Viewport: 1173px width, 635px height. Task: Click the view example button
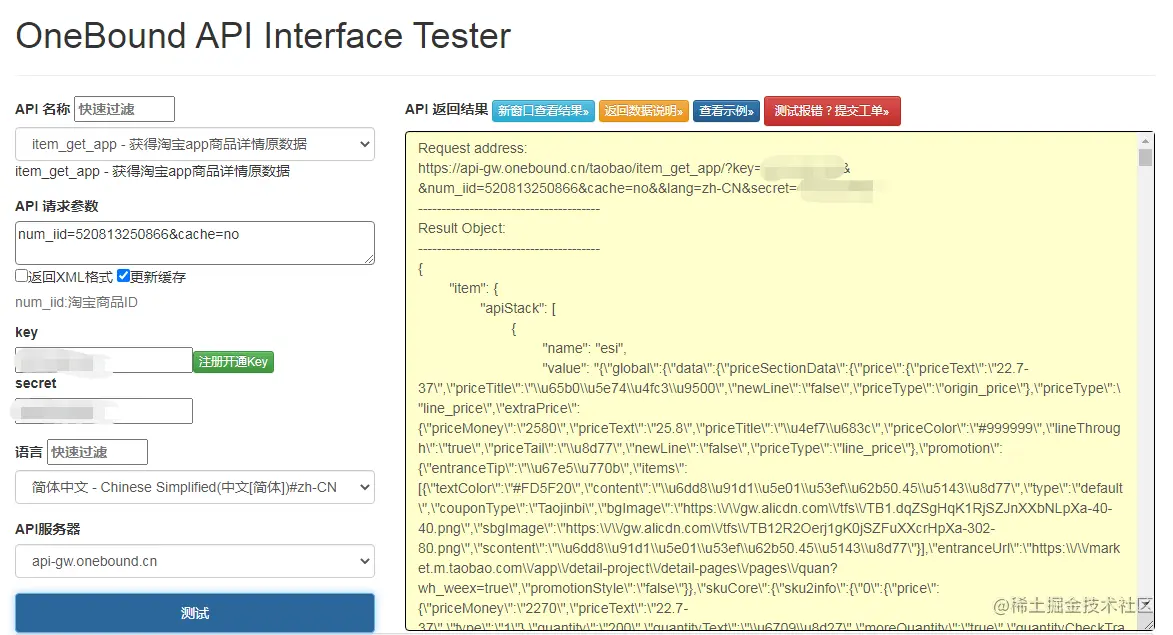[726, 111]
